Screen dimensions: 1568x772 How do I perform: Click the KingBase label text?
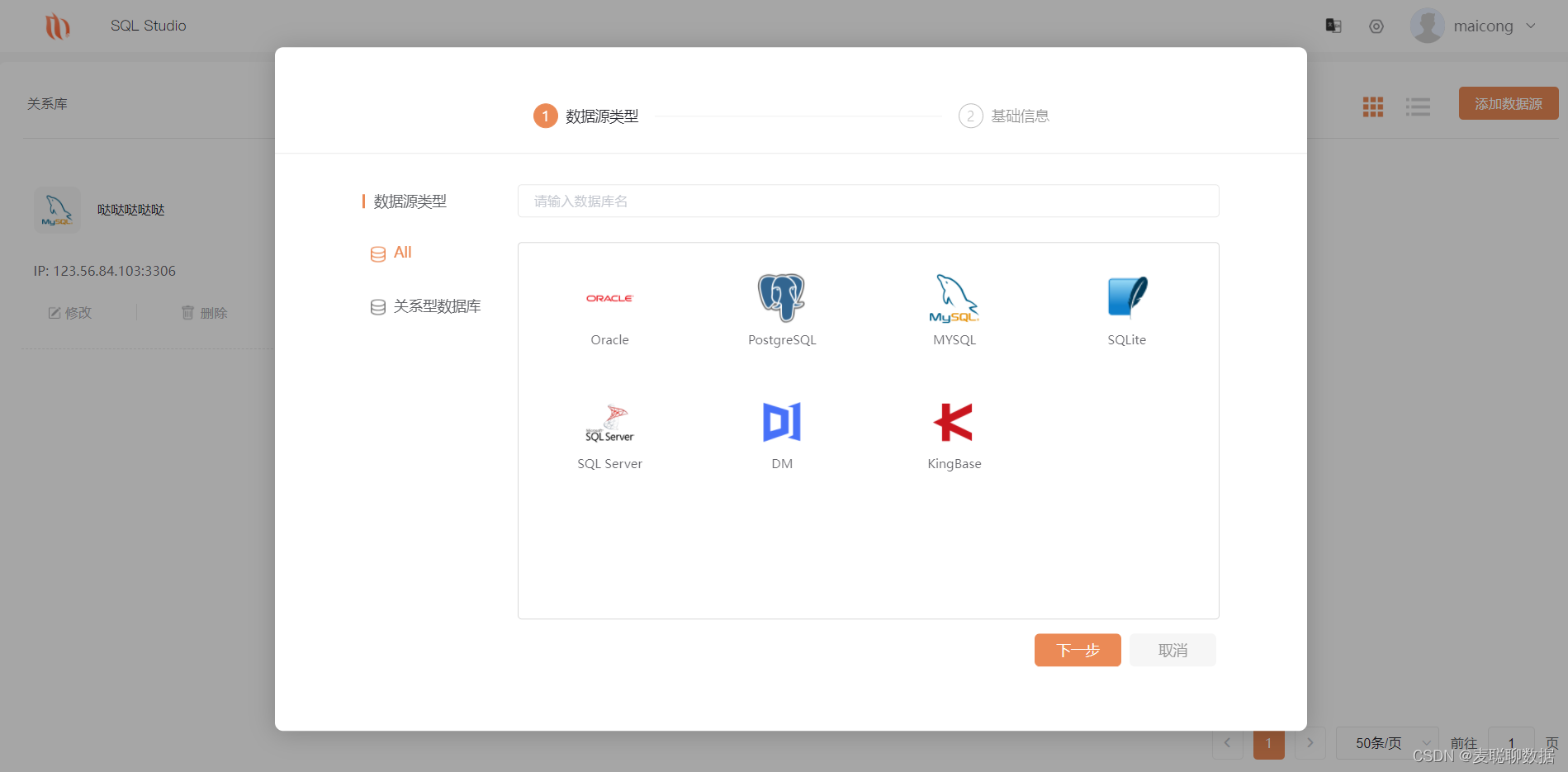click(x=955, y=464)
